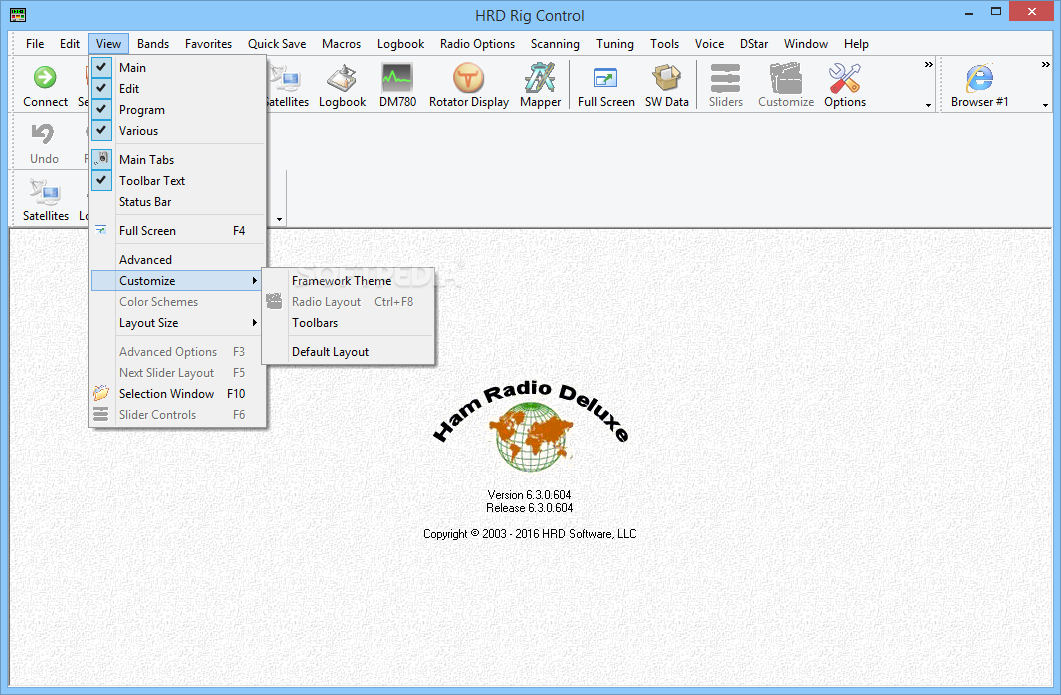
Task: Click the green Connect icon
Action: [45, 77]
